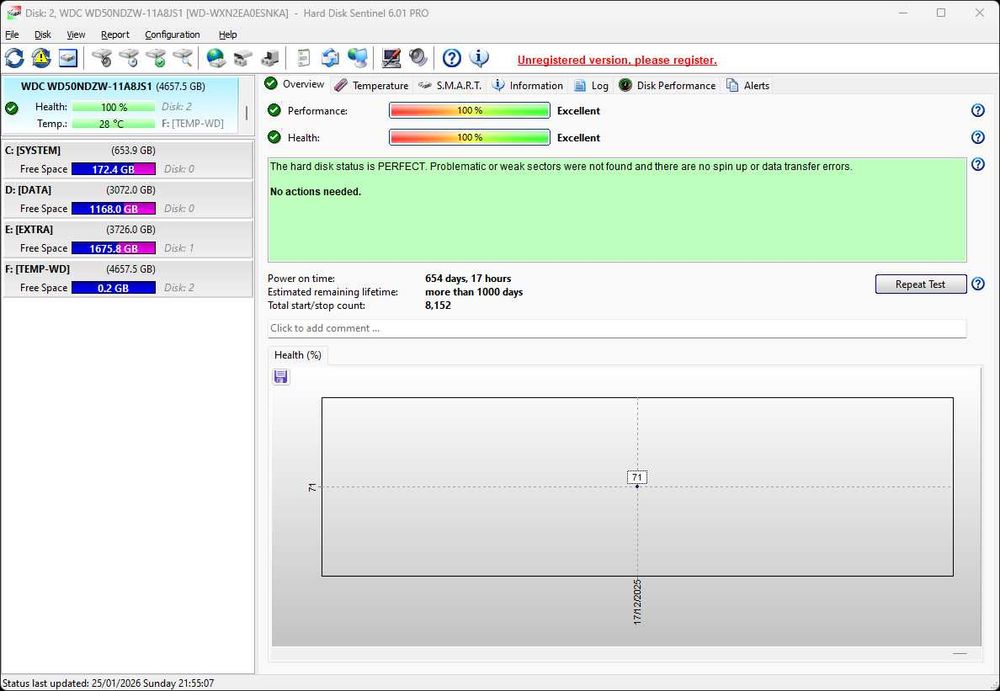Click the 'more than 1000 days' value
This screenshot has width=1000, height=691.
pos(474,292)
